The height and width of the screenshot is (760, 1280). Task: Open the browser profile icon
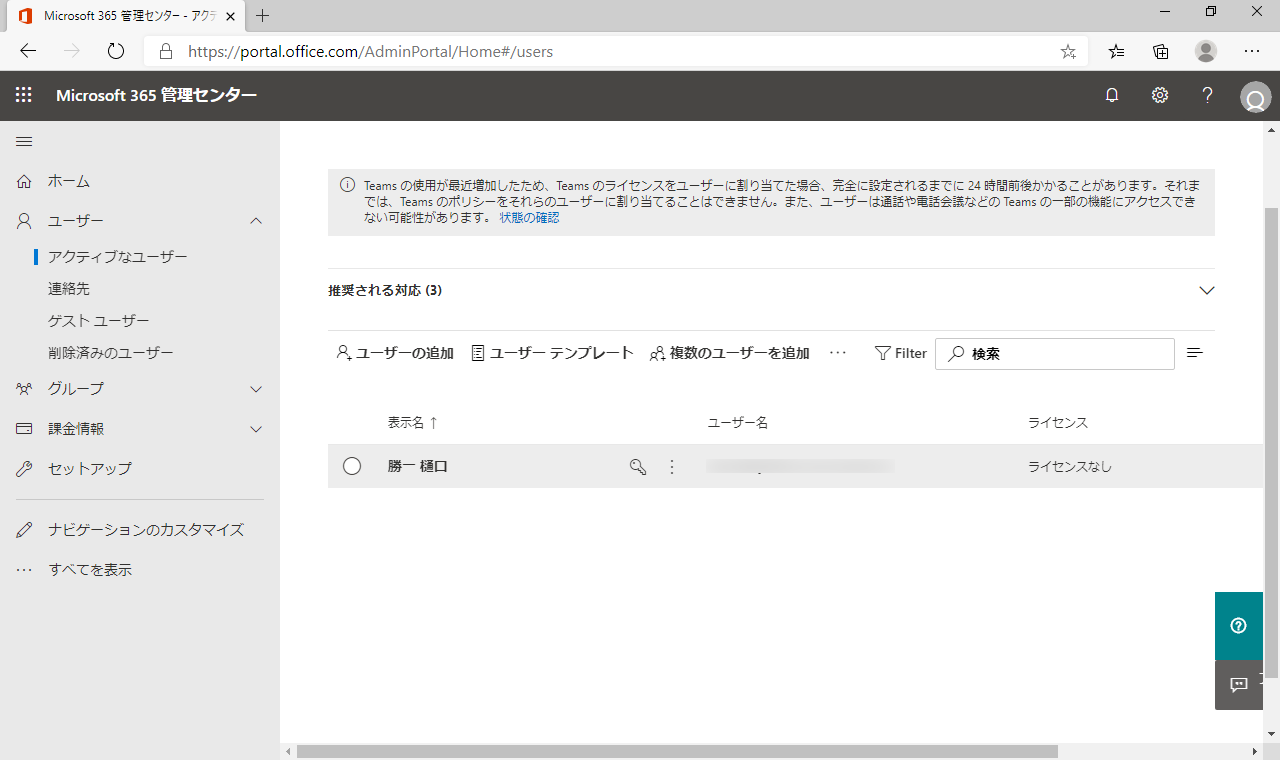point(1206,51)
